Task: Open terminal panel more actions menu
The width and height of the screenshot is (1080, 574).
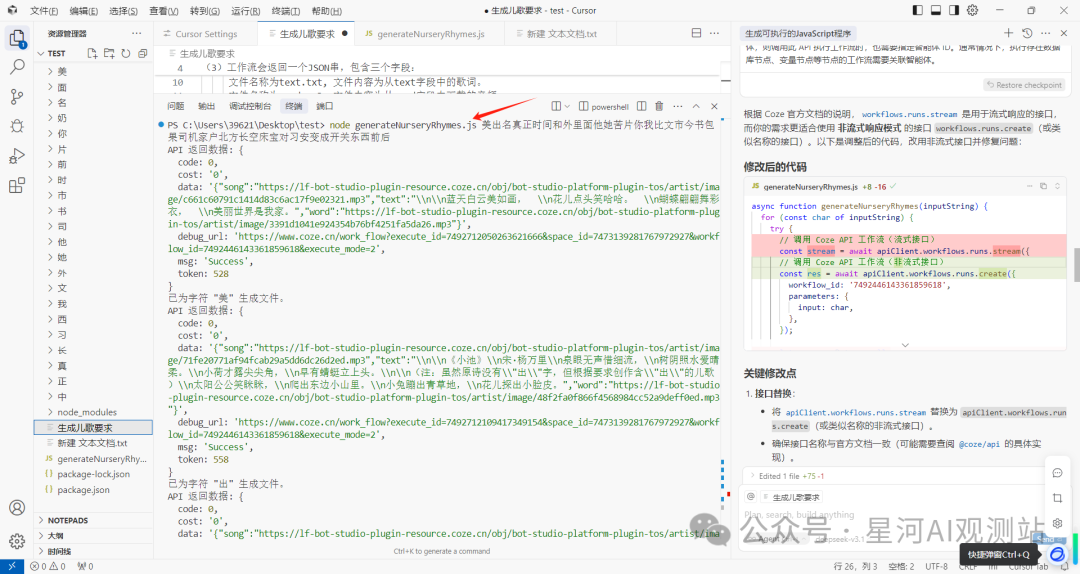Action: tap(678, 106)
